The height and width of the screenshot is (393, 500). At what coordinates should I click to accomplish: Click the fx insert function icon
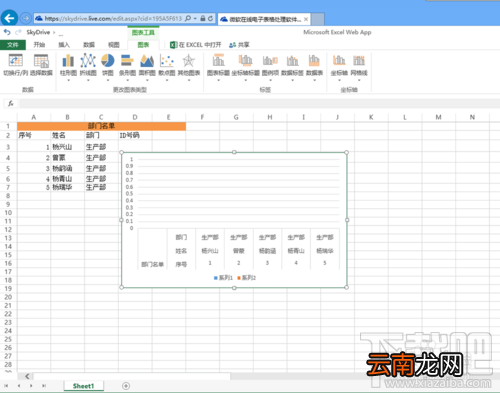pos(11,104)
